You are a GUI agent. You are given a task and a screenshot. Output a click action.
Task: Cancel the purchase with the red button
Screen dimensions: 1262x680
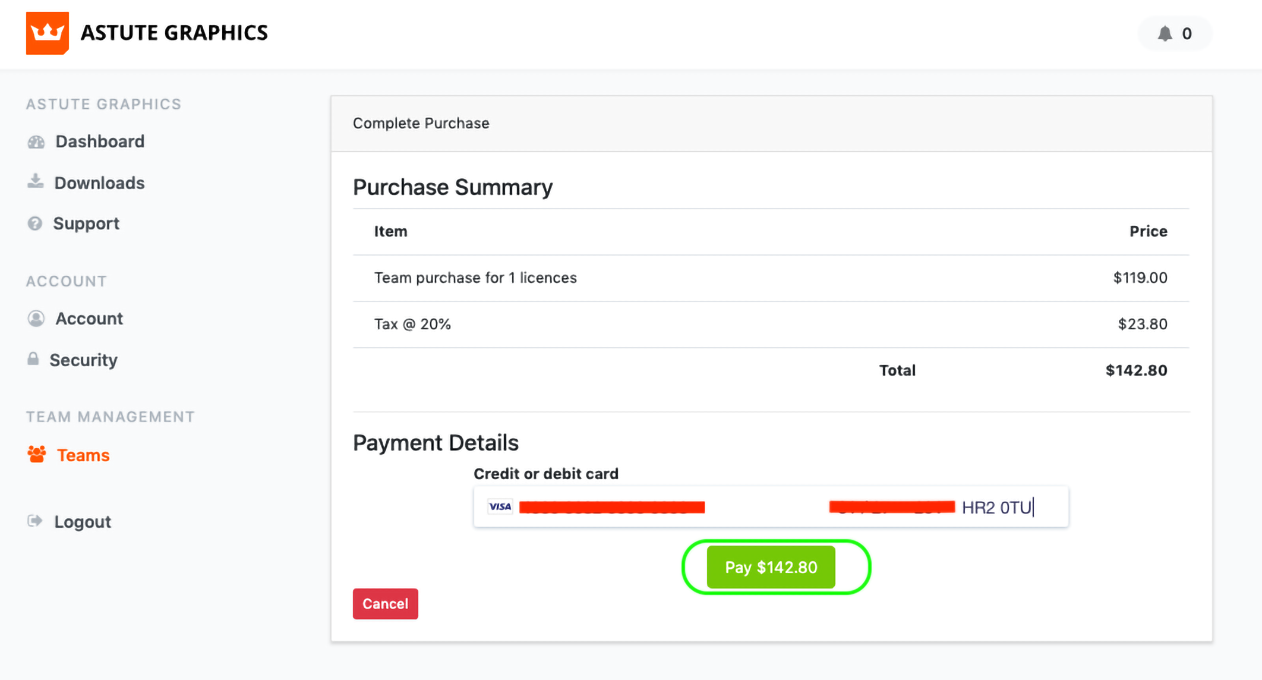click(385, 604)
